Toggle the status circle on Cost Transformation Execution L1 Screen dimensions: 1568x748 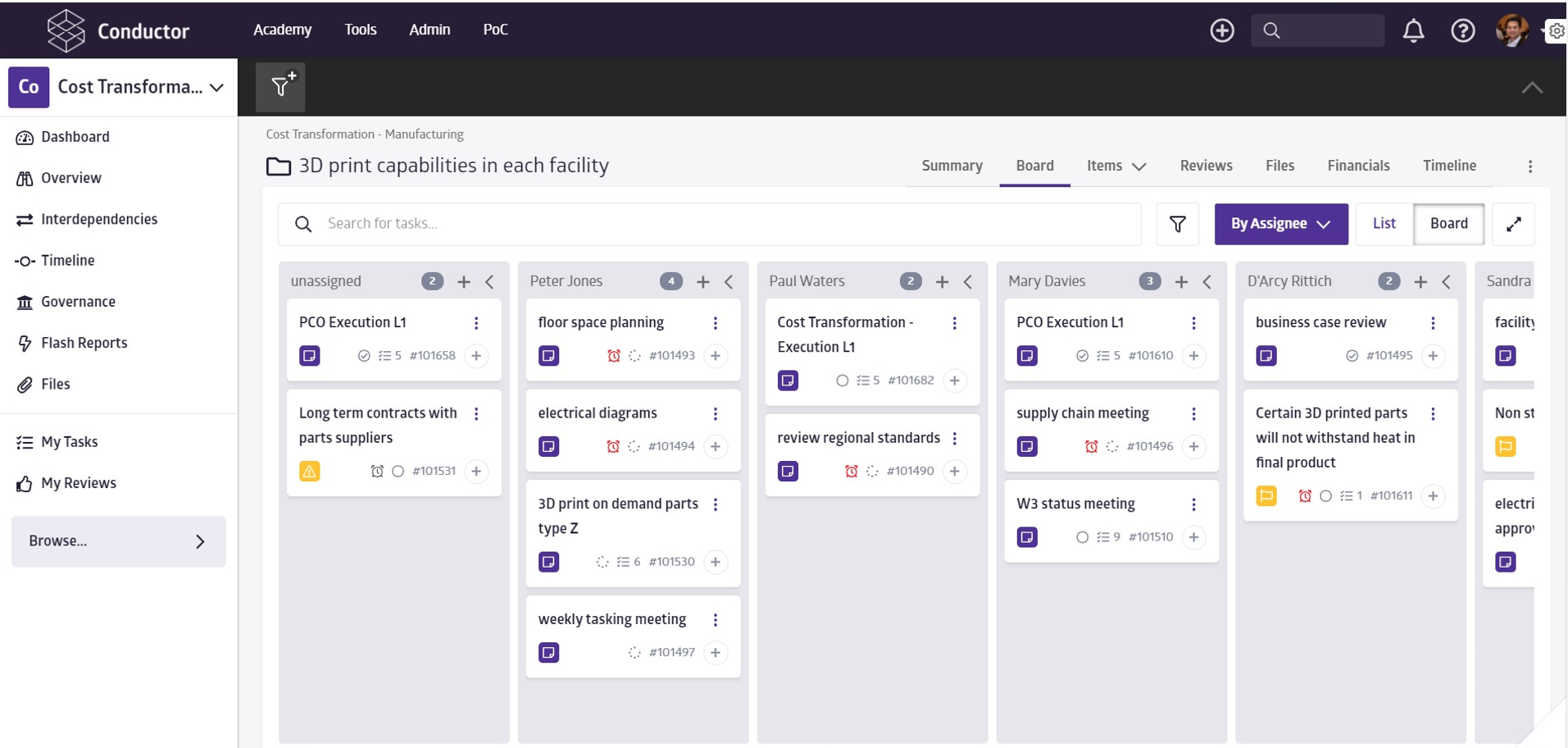(843, 381)
